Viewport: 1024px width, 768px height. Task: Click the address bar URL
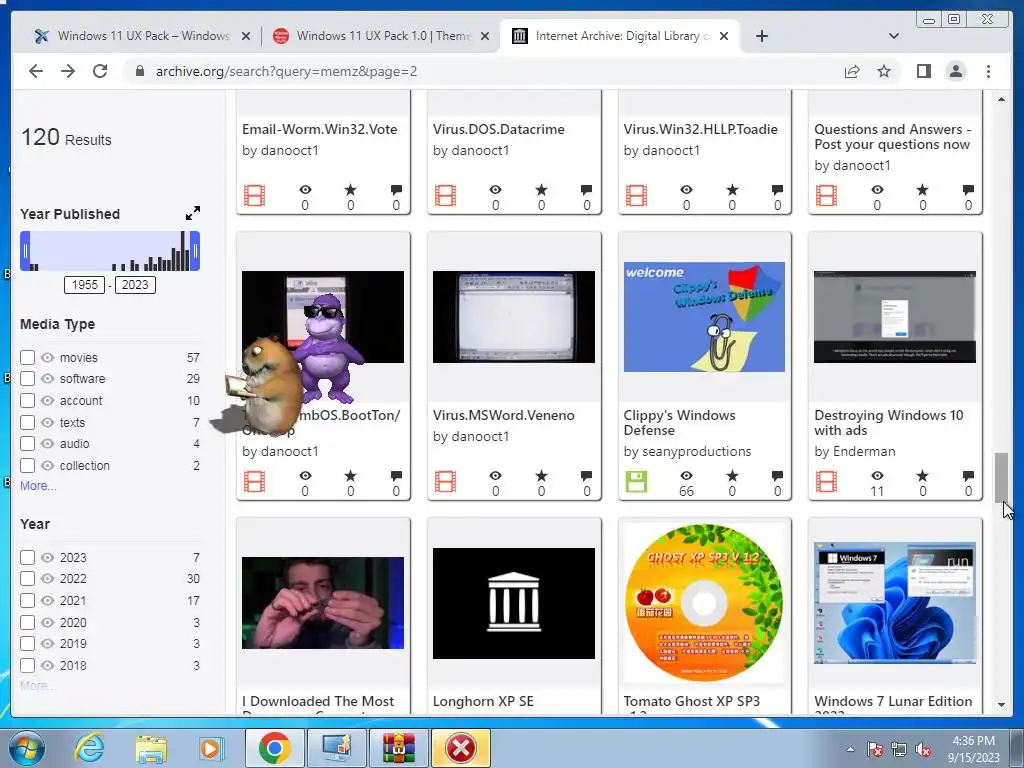pos(286,71)
